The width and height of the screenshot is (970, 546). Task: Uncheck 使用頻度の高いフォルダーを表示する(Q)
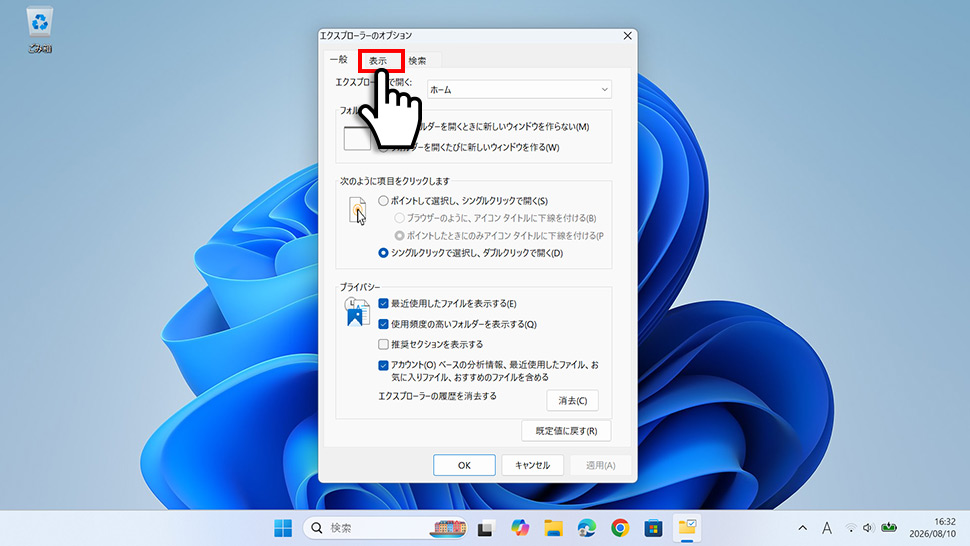click(x=384, y=324)
